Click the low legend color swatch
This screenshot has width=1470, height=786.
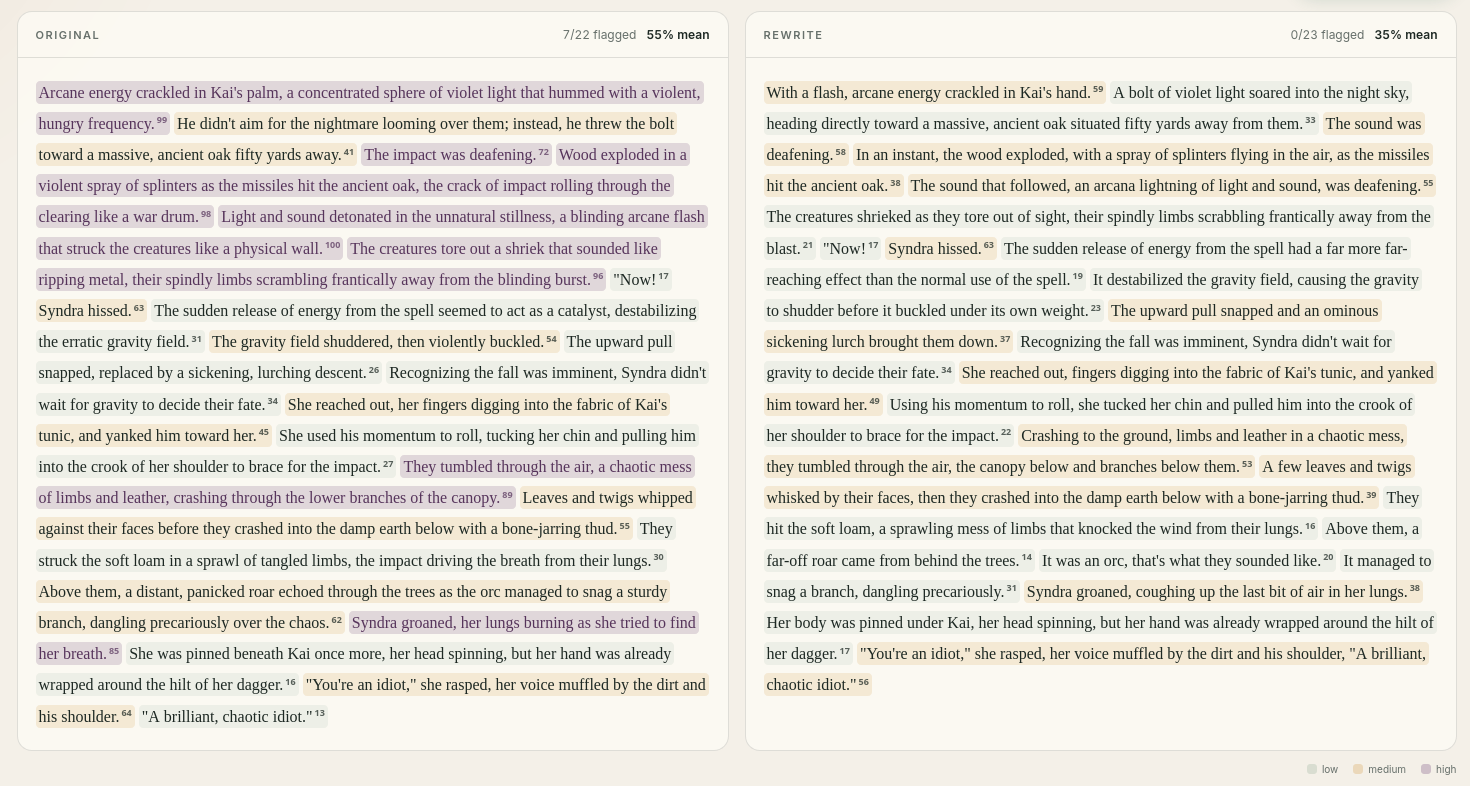[x=1312, y=769]
